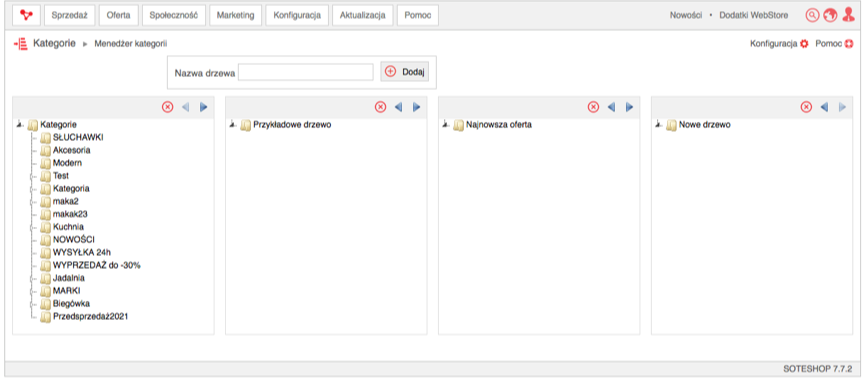Select the maka2 category label
This screenshot has height=380, width=864.
pyautogui.click(x=66, y=202)
